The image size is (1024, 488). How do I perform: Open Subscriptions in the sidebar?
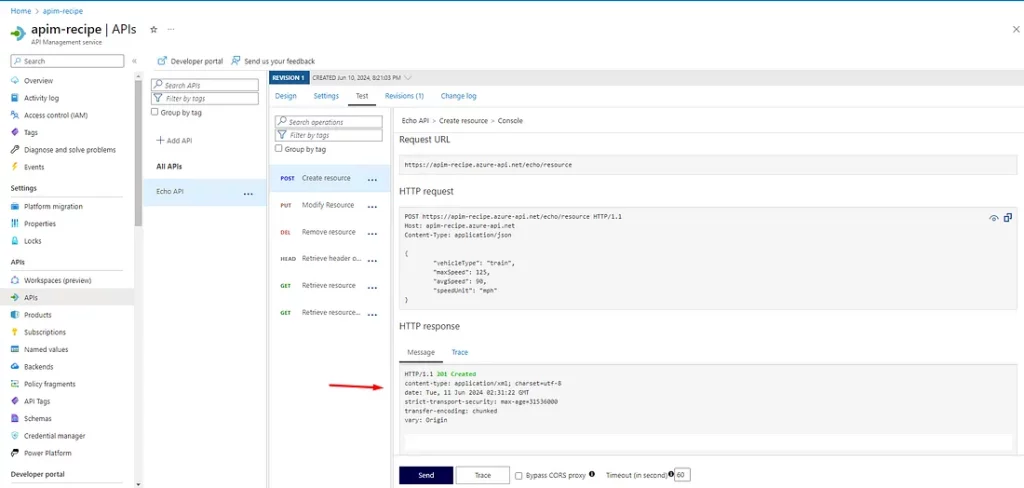44,332
